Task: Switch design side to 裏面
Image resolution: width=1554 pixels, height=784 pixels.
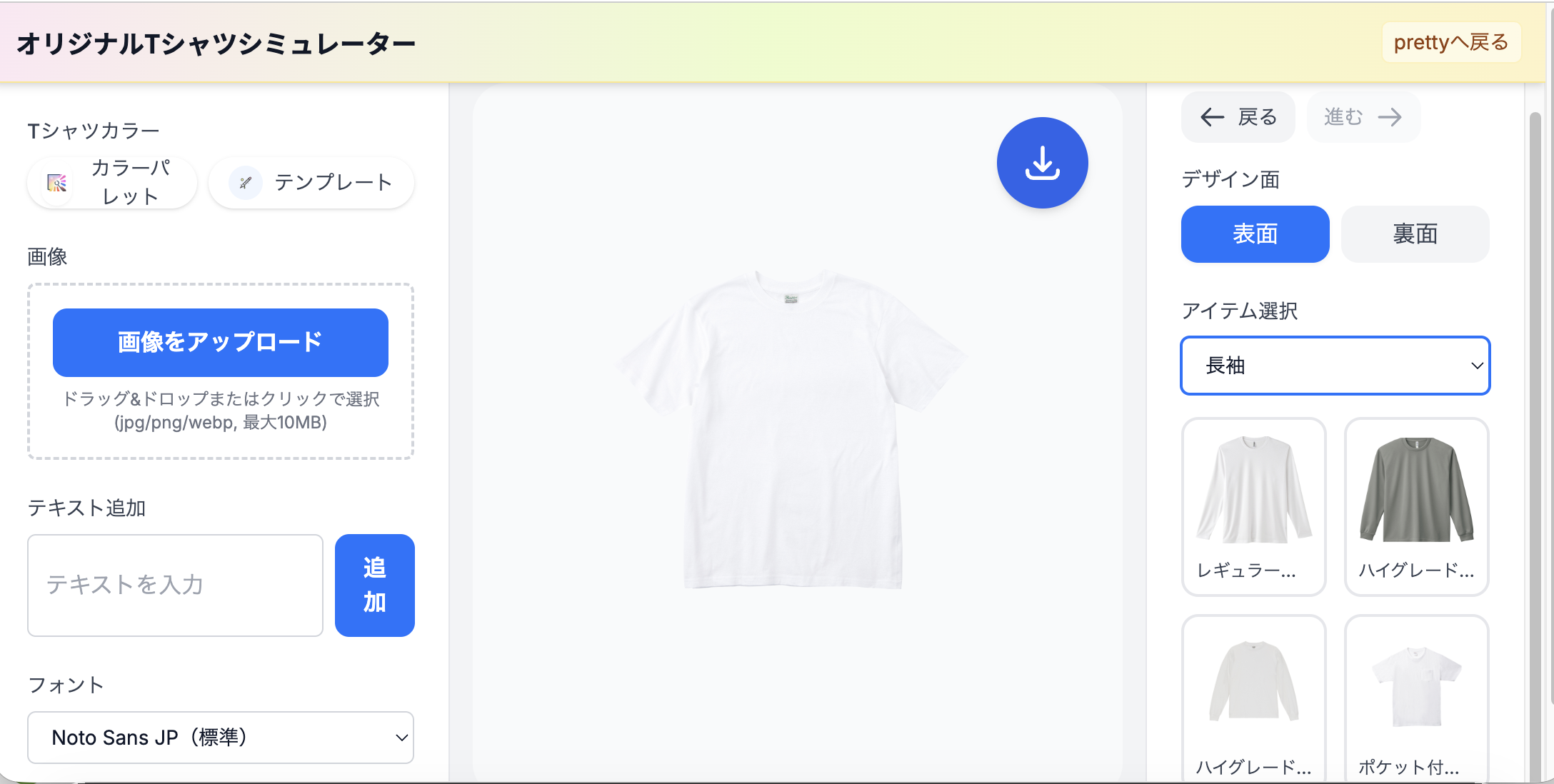Action: pos(1415,234)
